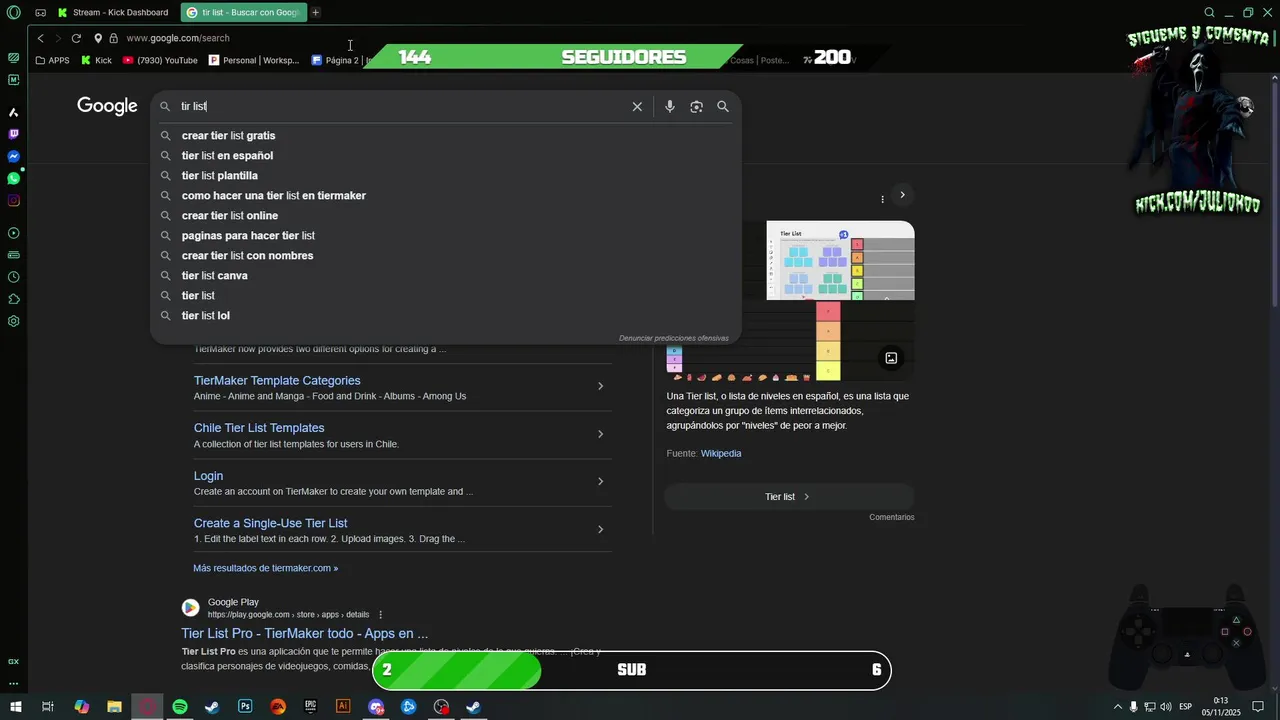
Task: Open Tier List Pro Google Play result
Action: pyautogui.click(x=304, y=633)
